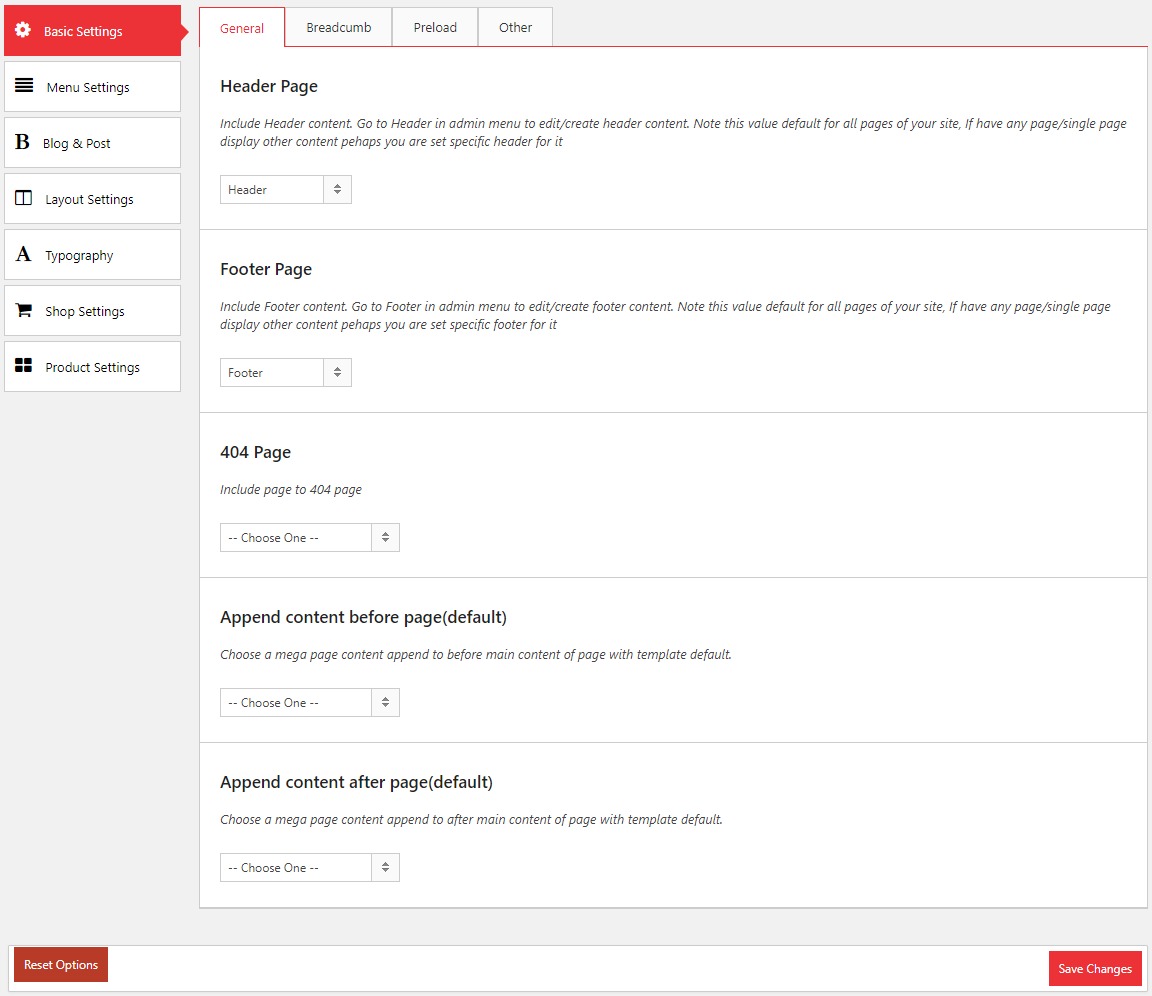1152x996 pixels.
Task: Open Append content before page dropdown
Action: pyautogui.click(x=309, y=703)
